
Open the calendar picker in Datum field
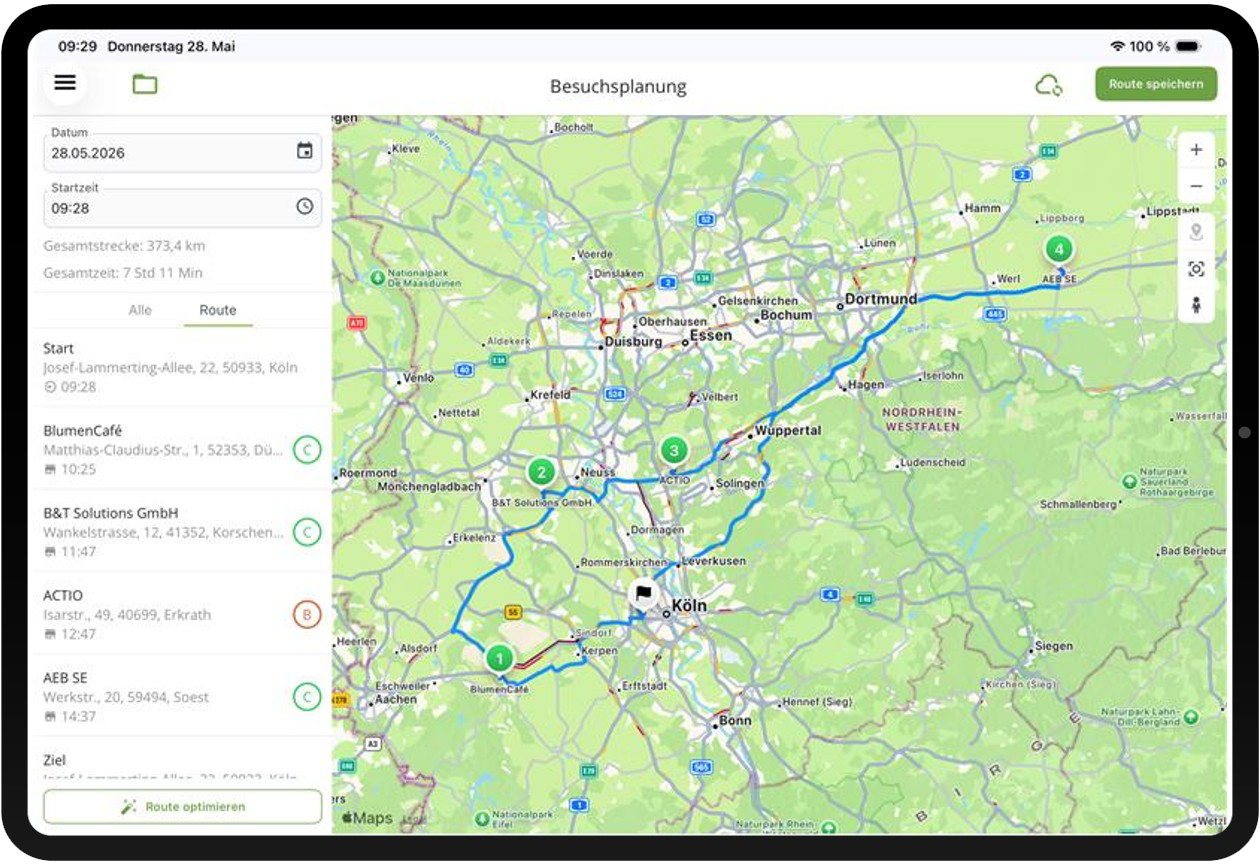coord(305,151)
